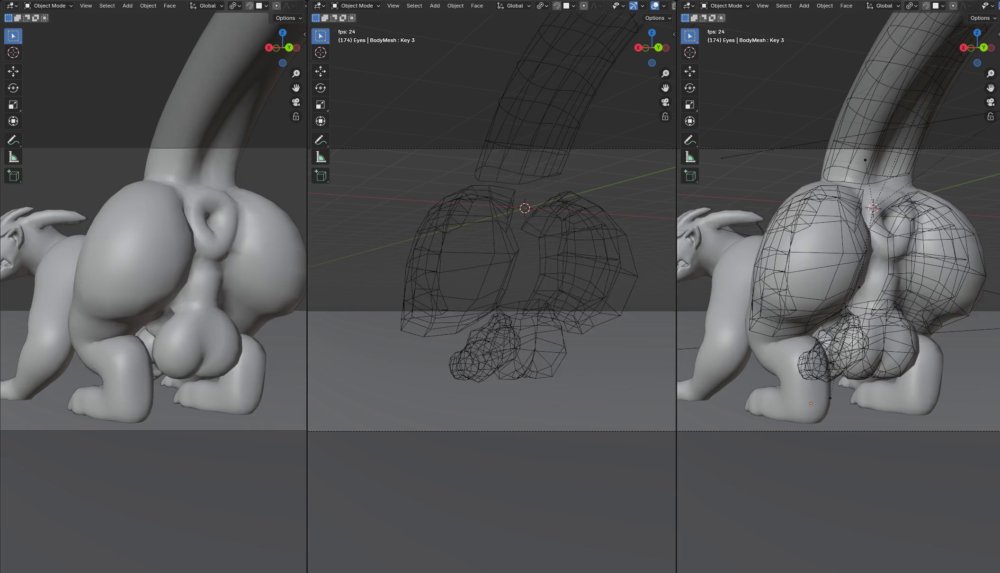
Task: Open visibility filter dropdown in middle viewport
Action: tap(617, 6)
